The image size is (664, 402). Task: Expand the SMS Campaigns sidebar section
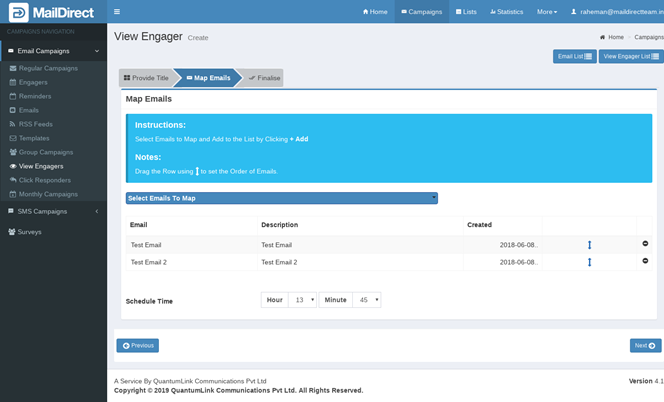click(x=53, y=211)
